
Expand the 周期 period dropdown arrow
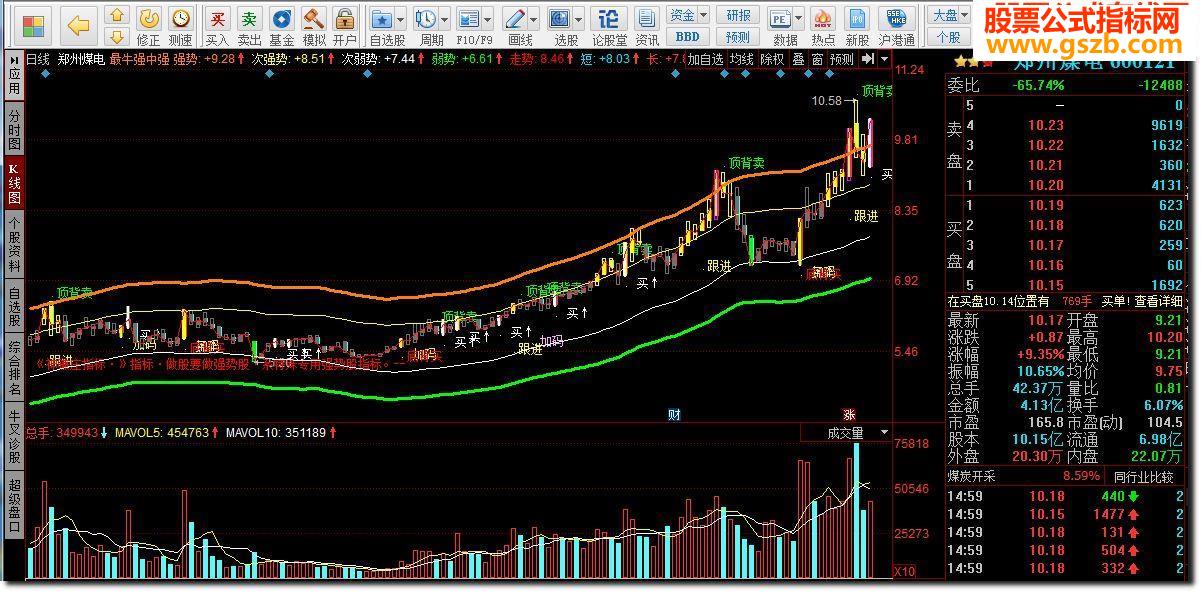click(x=444, y=19)
